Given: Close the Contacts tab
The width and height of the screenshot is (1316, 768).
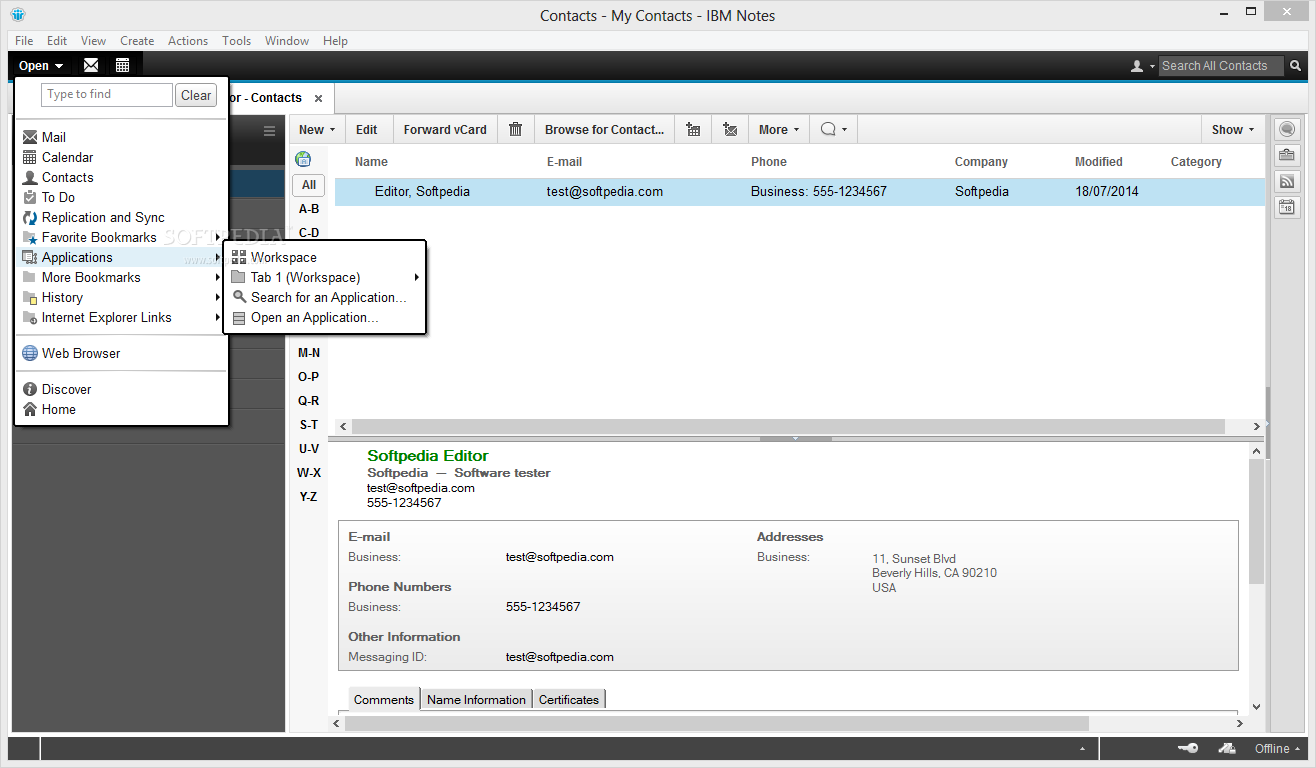Looking at the screenshot, I should (x=318, y=98).
